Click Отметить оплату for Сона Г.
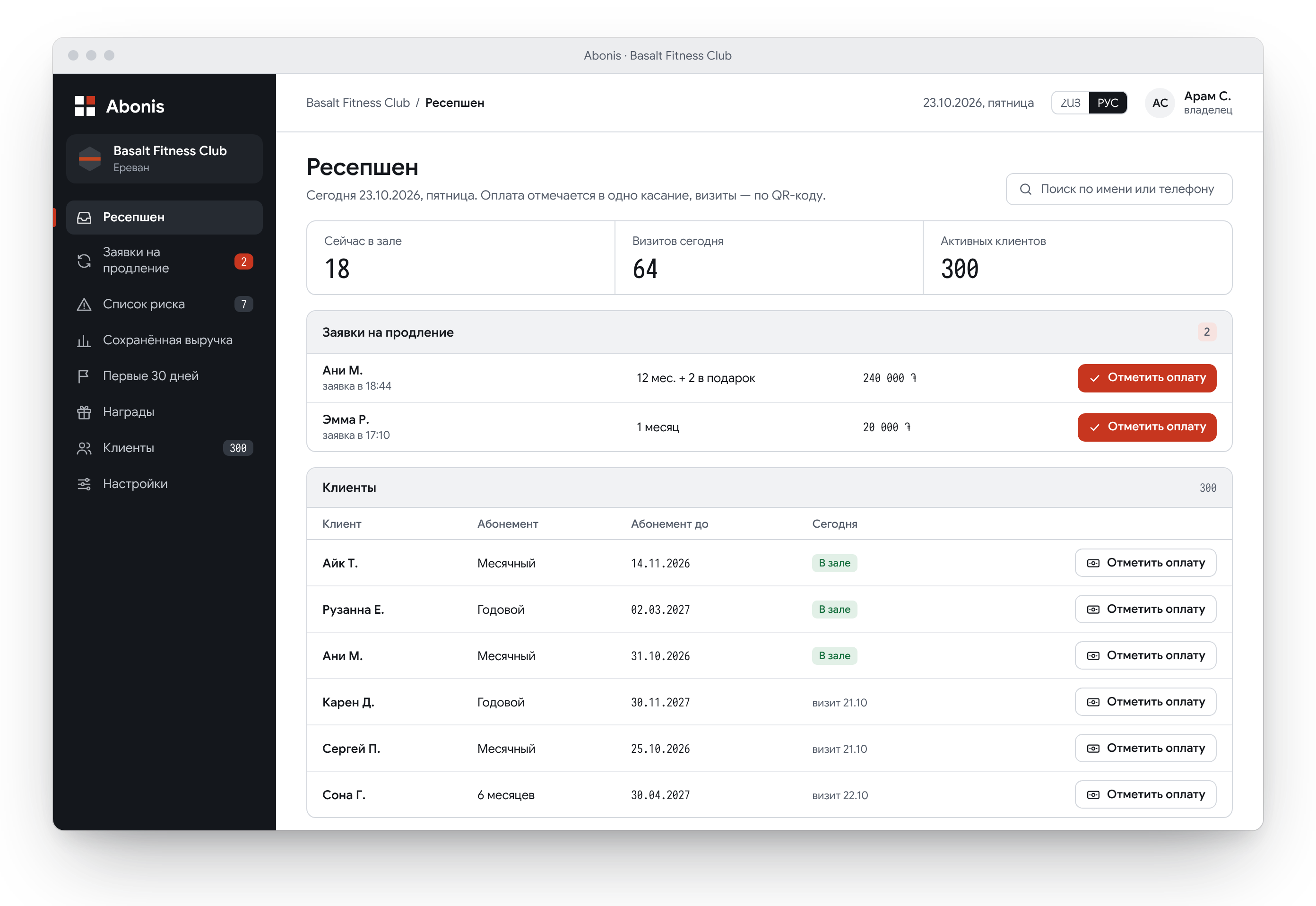The image size is (1316, 906). 1145,795
